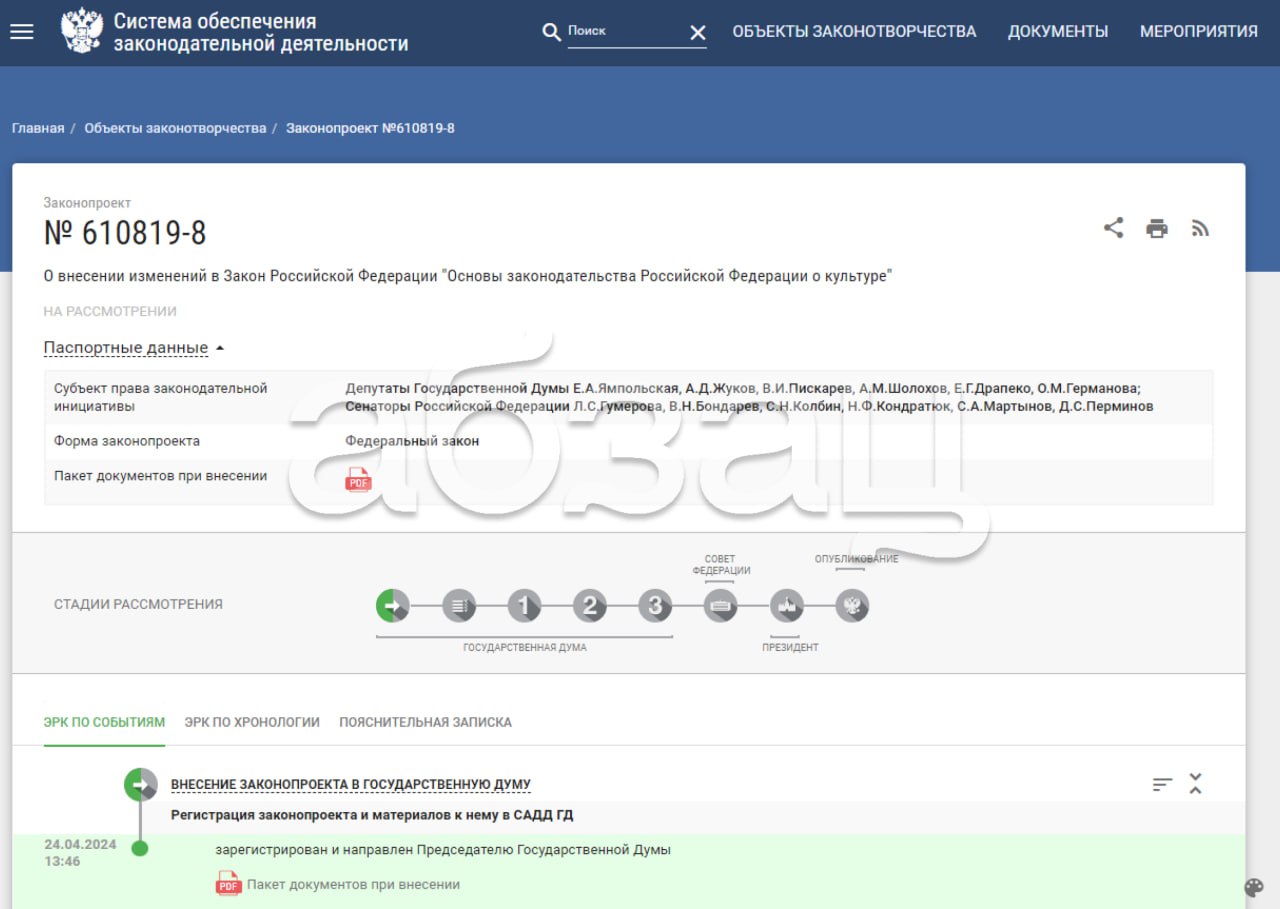Viewport: 1280px width, 909px height.
Task: Click the Президент stage icon
Action: tap(786, 605)
